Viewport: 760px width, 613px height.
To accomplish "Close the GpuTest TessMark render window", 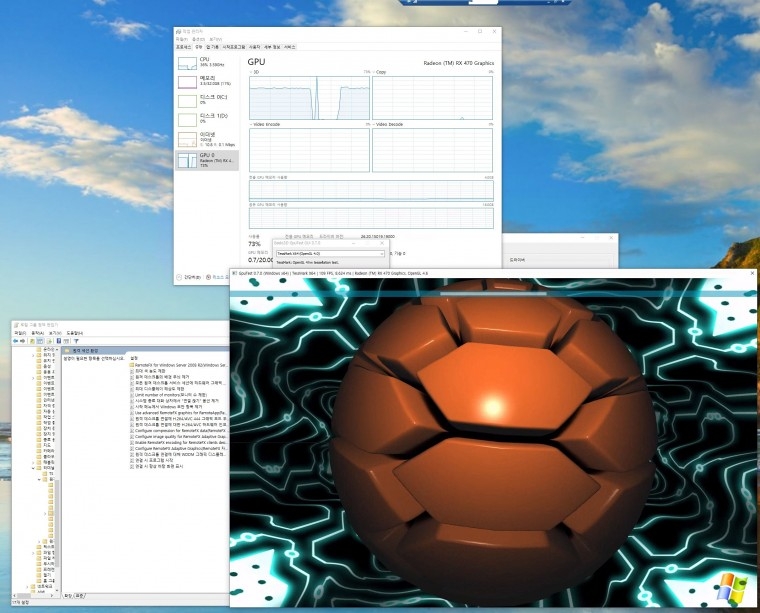I will pos(752,273).
